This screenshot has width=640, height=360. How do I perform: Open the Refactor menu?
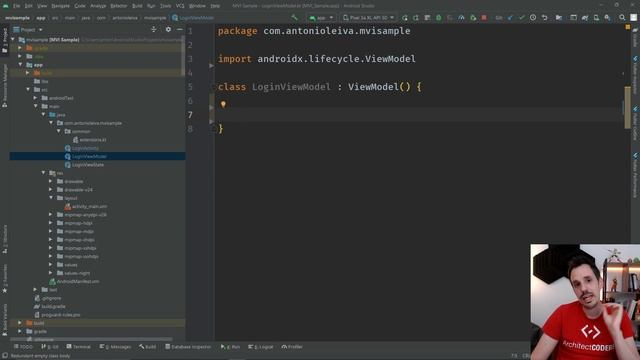[x=119, y=6]
